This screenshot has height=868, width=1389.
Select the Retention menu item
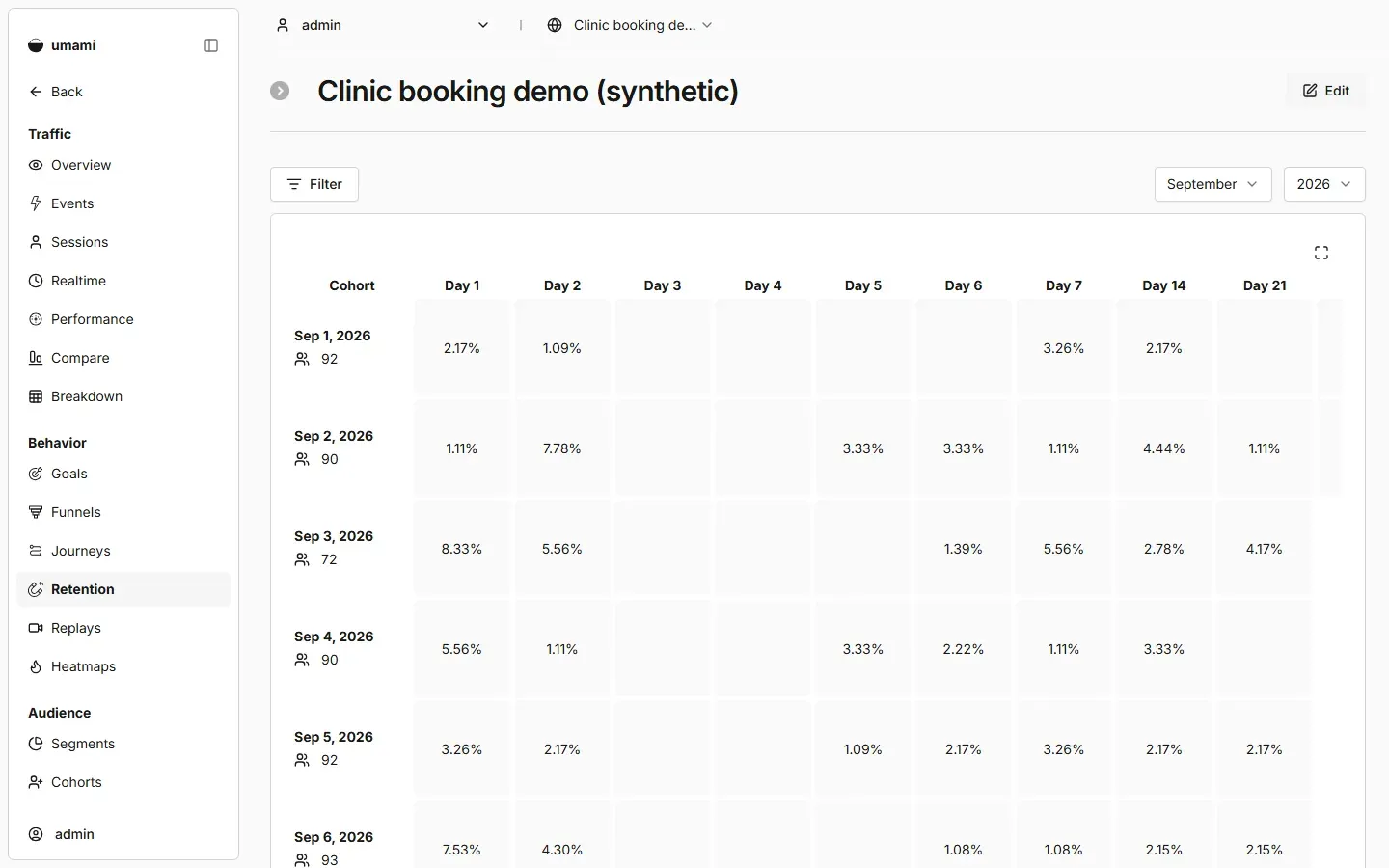123,589
